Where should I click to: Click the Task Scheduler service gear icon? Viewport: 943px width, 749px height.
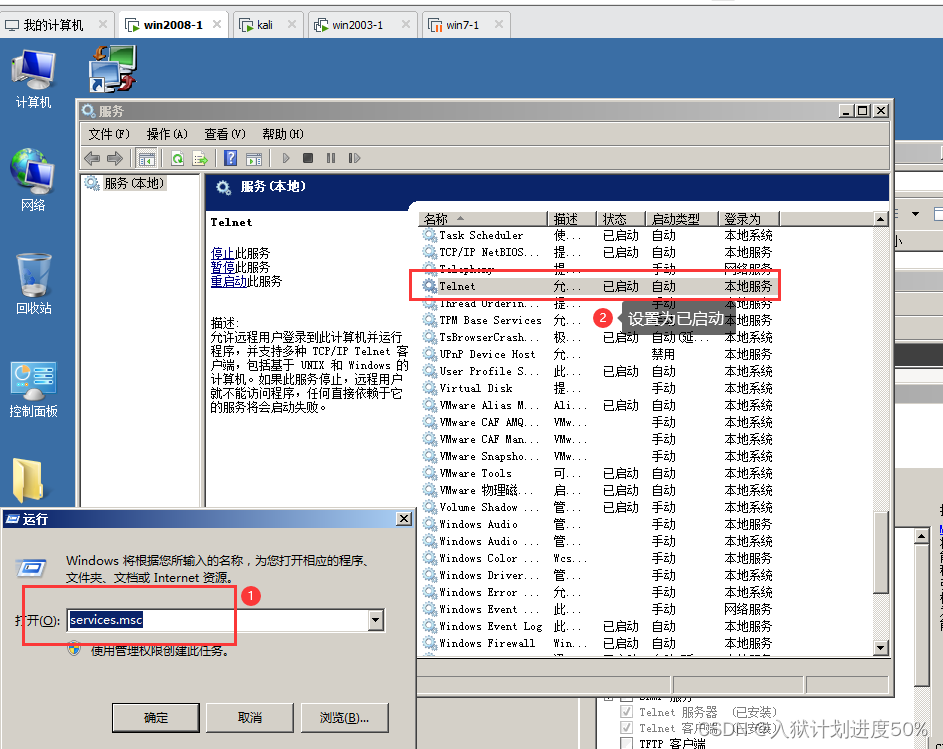429,235
